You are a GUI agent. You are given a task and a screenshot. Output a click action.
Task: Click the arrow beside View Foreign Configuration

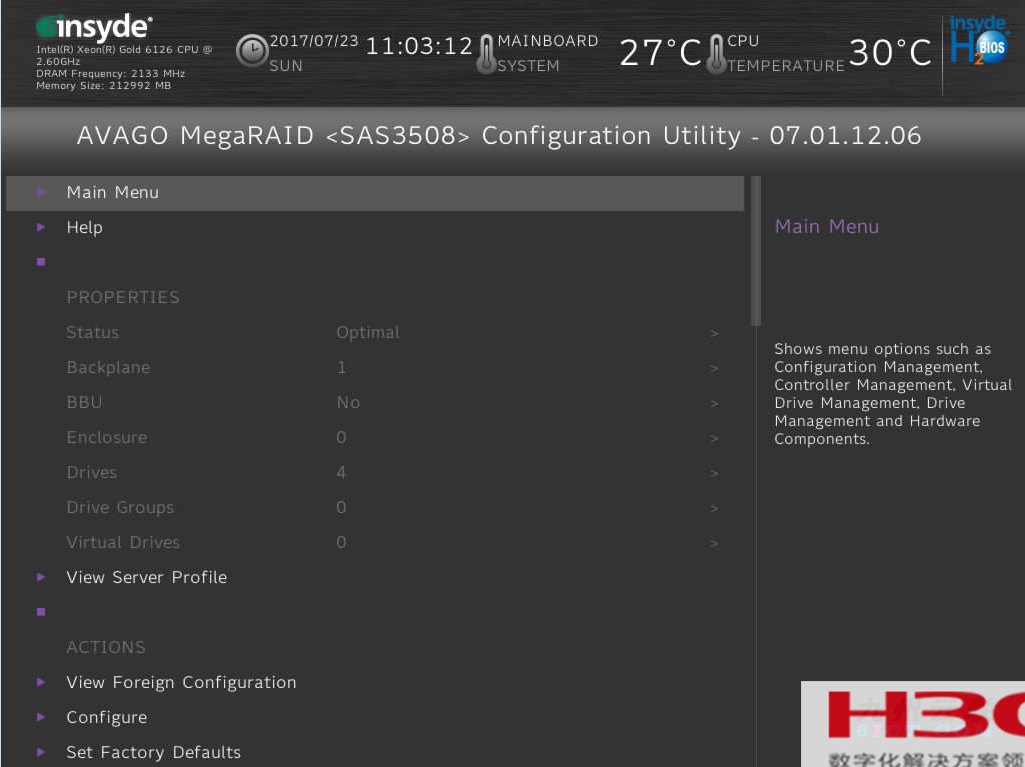[41, 682]
